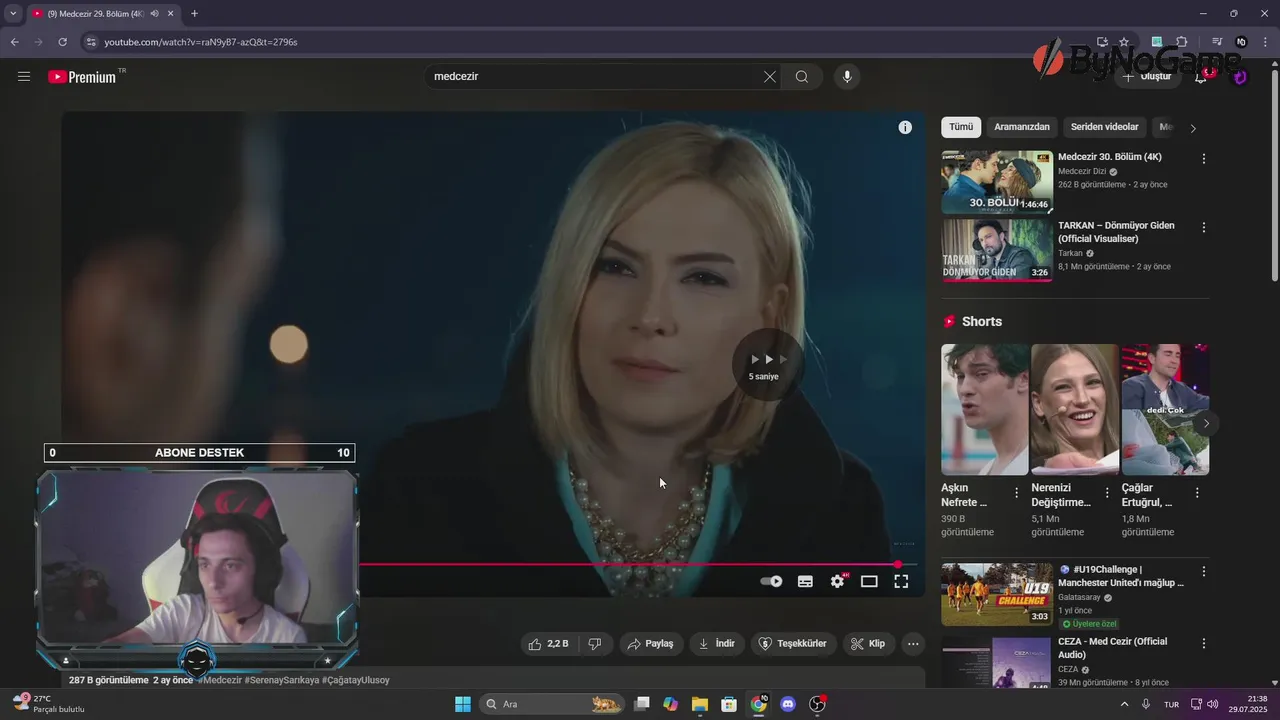Open options for Nerenizi Değiştirme short
The width and height of the screenshot is (1280, 720).
(x=1107, y=493)
